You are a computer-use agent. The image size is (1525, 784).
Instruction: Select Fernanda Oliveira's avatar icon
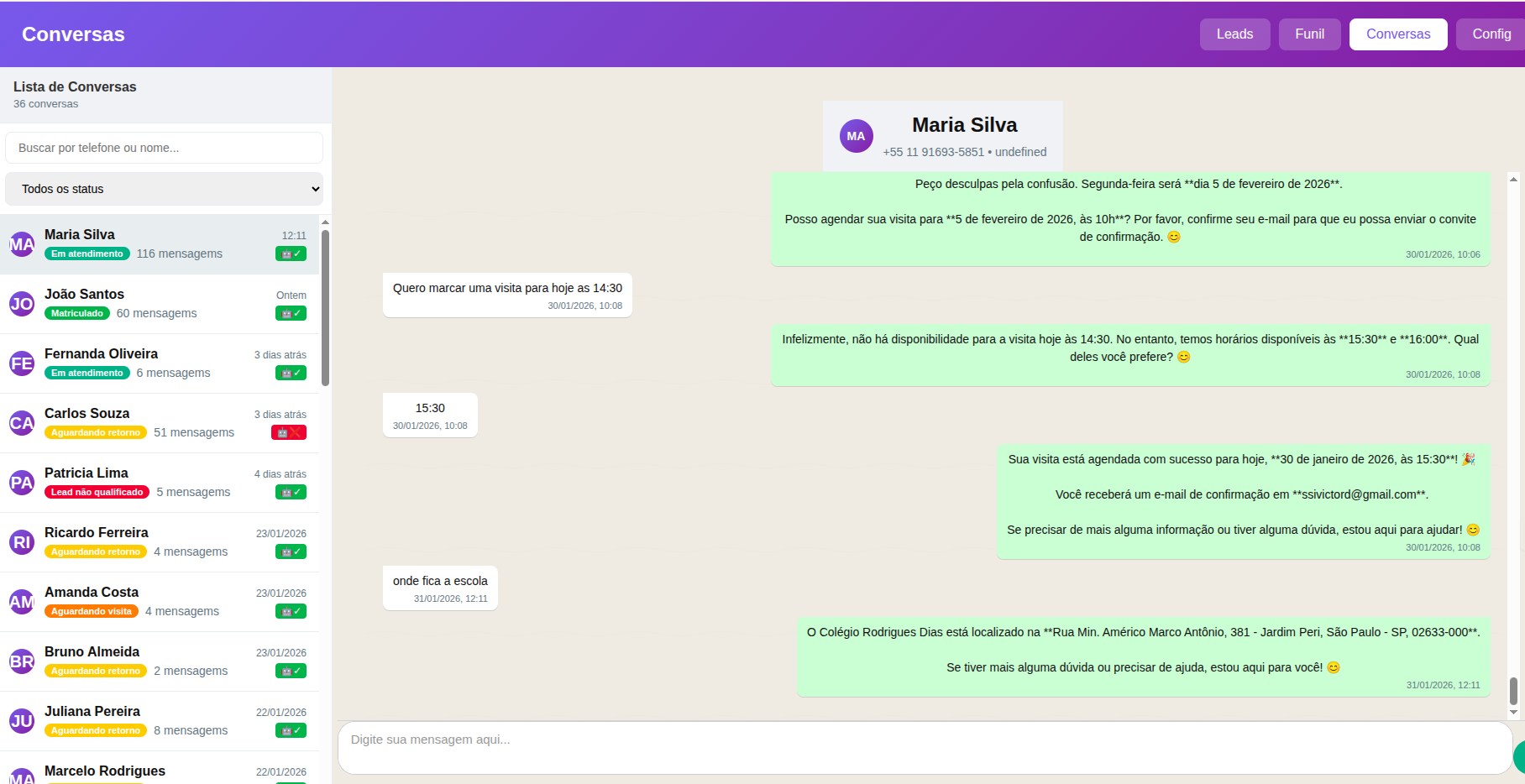(x=22, y=363)
